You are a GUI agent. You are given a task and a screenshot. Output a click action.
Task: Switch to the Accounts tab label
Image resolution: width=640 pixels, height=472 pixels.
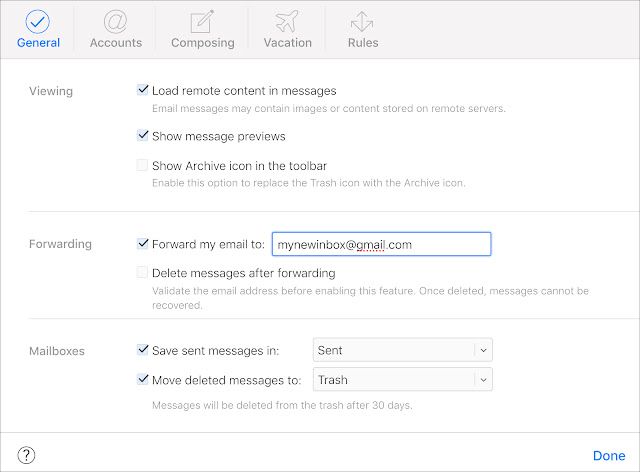(116, 43)
